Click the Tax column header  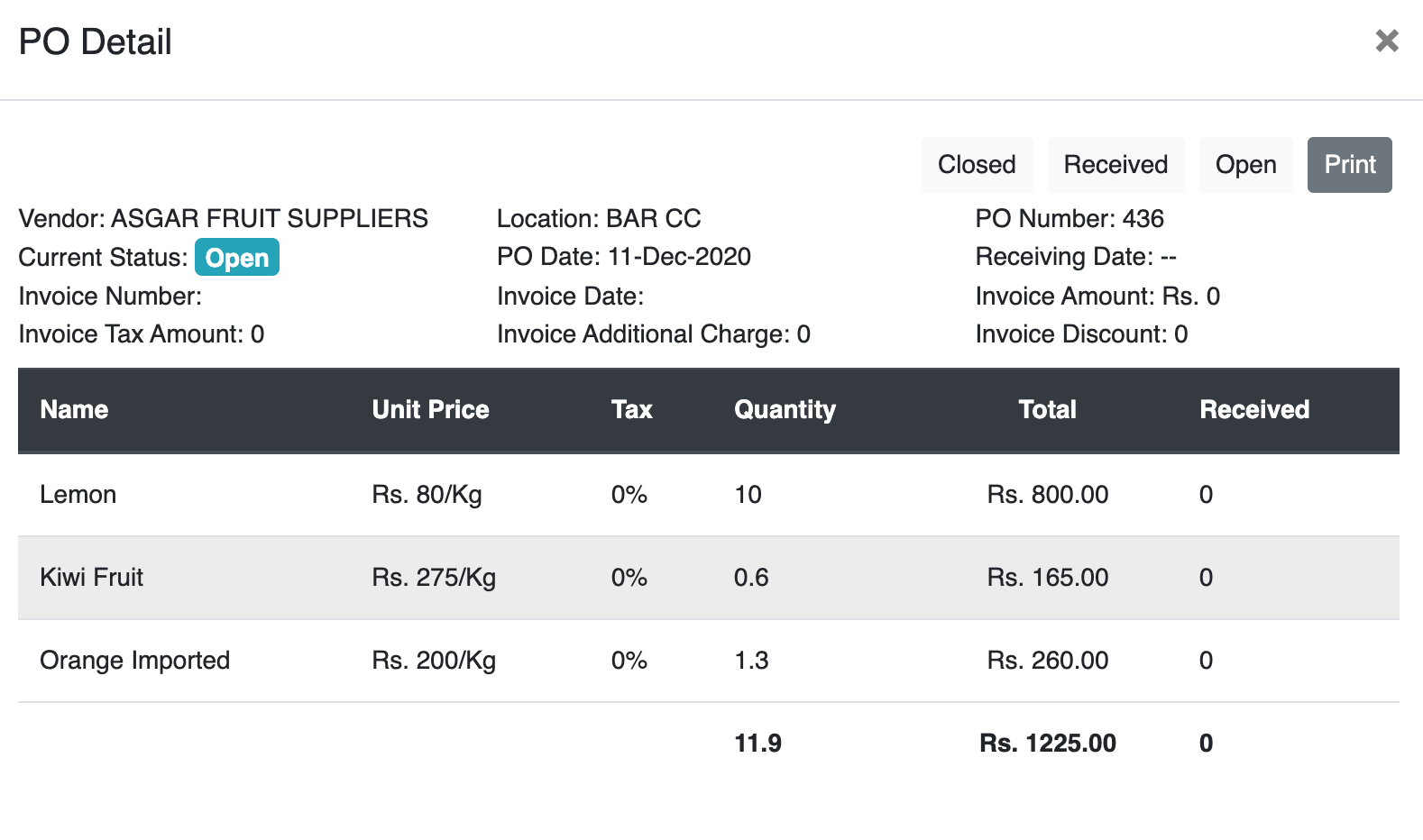point(631,410)
